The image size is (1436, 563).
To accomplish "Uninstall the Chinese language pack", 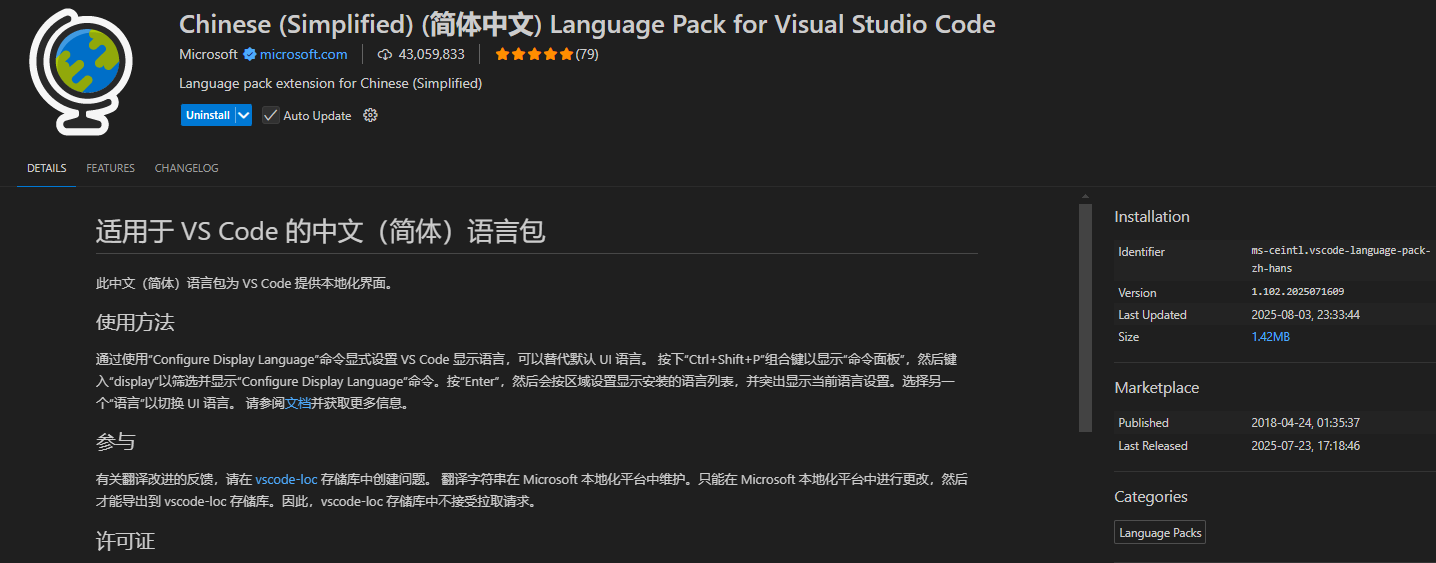I will coord(208,115).
